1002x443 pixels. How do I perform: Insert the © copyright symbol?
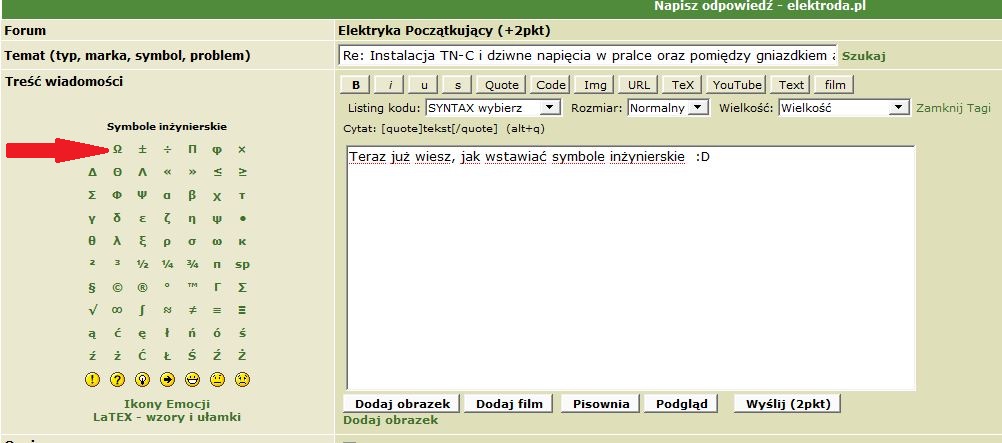click(117, 288)
